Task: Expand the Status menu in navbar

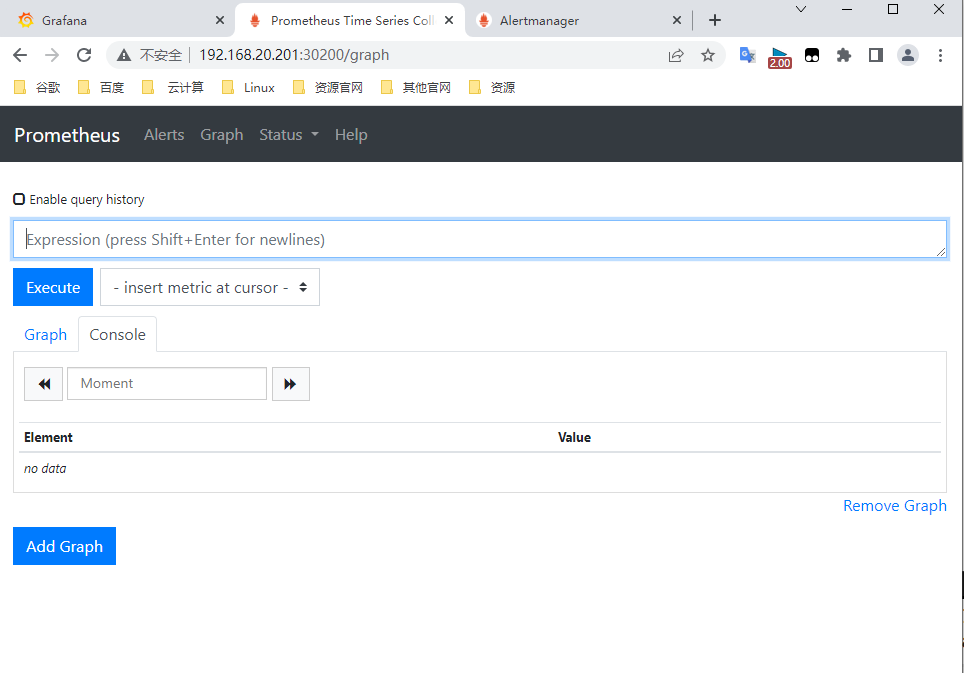Action: (288, 135)
